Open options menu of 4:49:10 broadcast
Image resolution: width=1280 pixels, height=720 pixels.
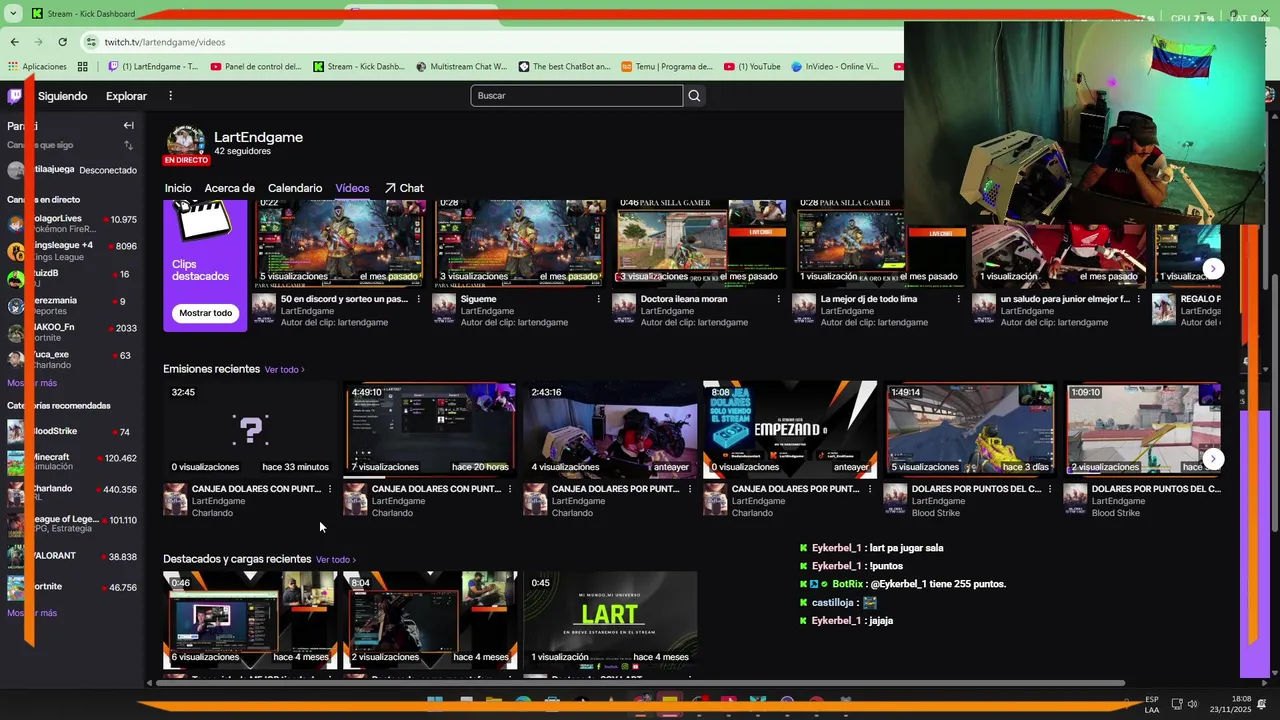pos(510,489)
